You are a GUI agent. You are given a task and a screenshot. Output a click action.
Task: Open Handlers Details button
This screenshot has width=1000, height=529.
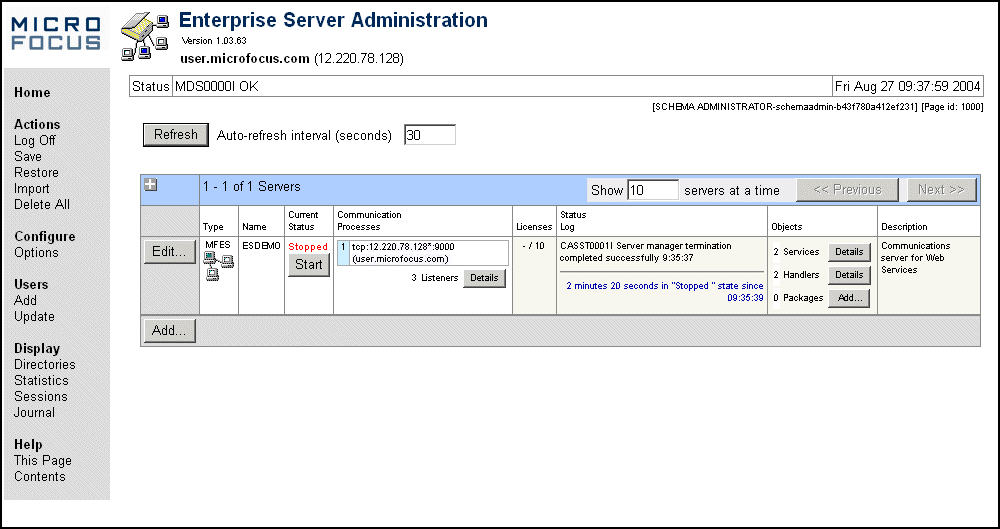[849, 275]
